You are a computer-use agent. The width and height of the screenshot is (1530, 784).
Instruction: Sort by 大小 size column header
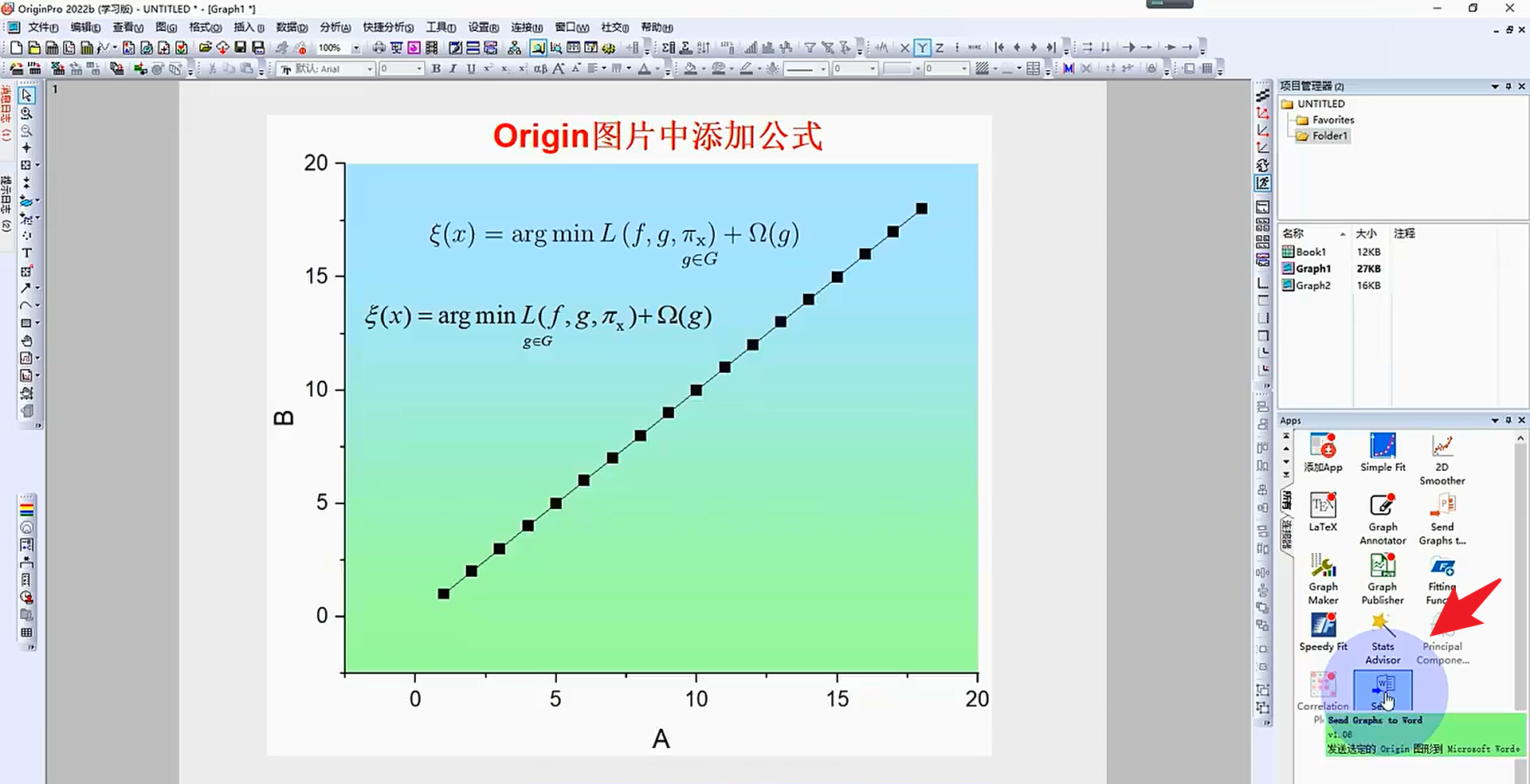[x=1371, y=233]
